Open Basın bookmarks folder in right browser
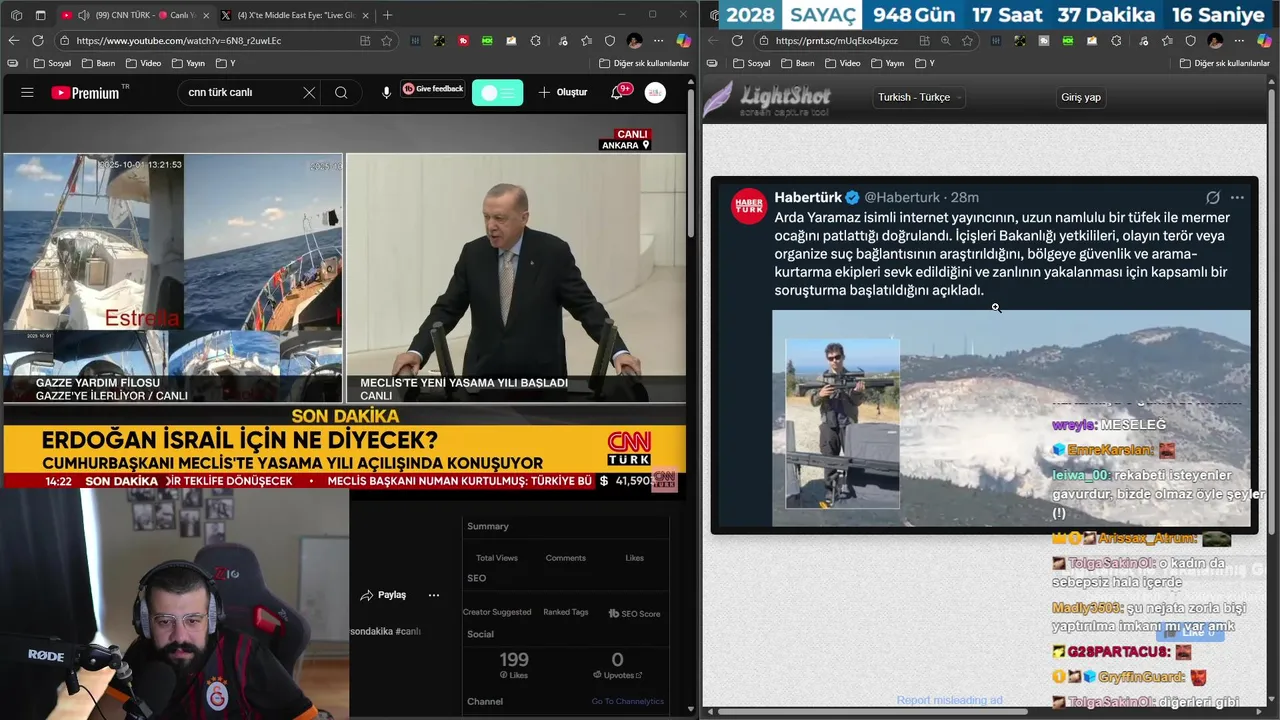The image size is (1280, 720). click(798, 63)
